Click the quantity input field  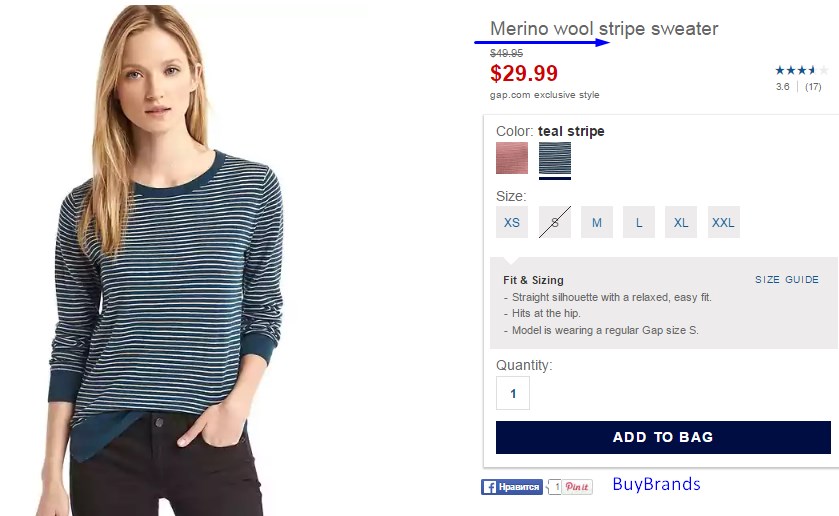[x=513, y=393]
